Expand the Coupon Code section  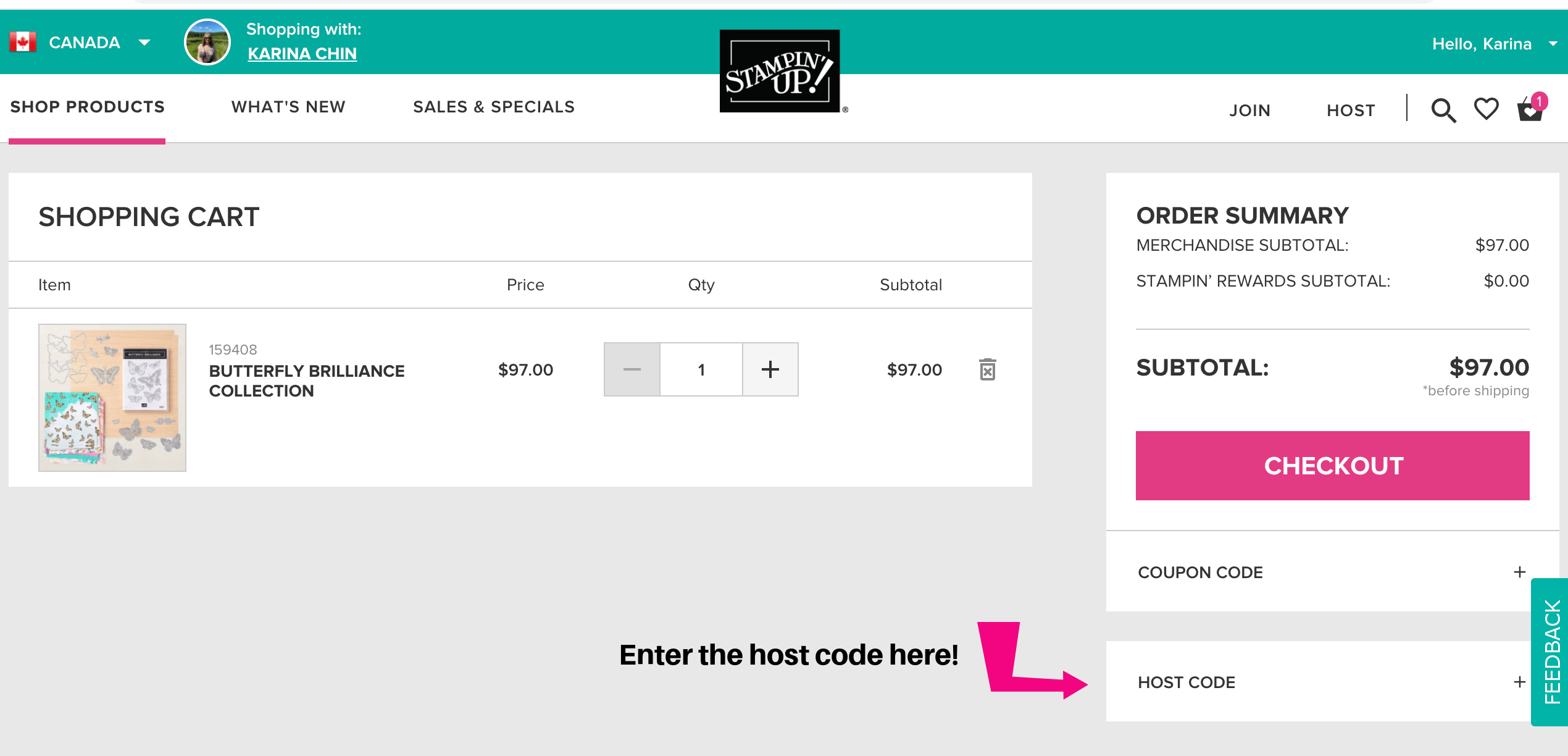(x=1519, y=572)
